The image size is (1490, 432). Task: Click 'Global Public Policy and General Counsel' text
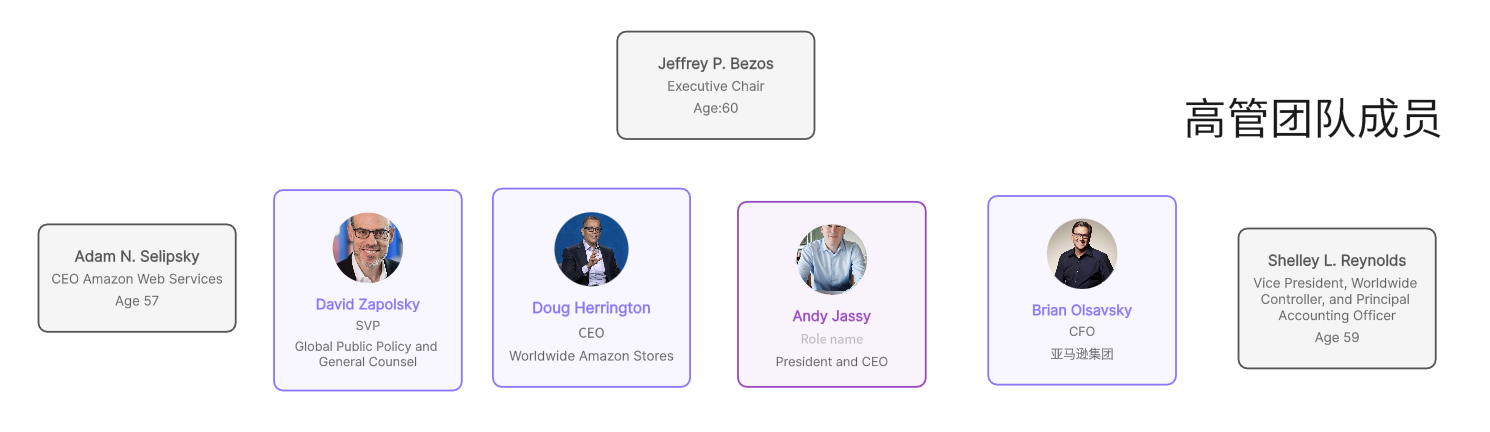click(x=366, y=354)
